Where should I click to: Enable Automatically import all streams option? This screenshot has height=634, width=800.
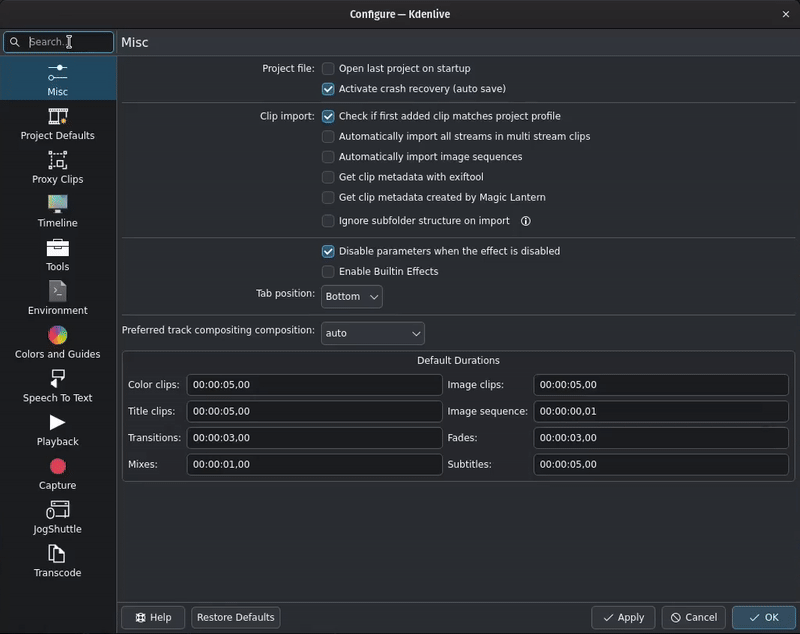328,137
